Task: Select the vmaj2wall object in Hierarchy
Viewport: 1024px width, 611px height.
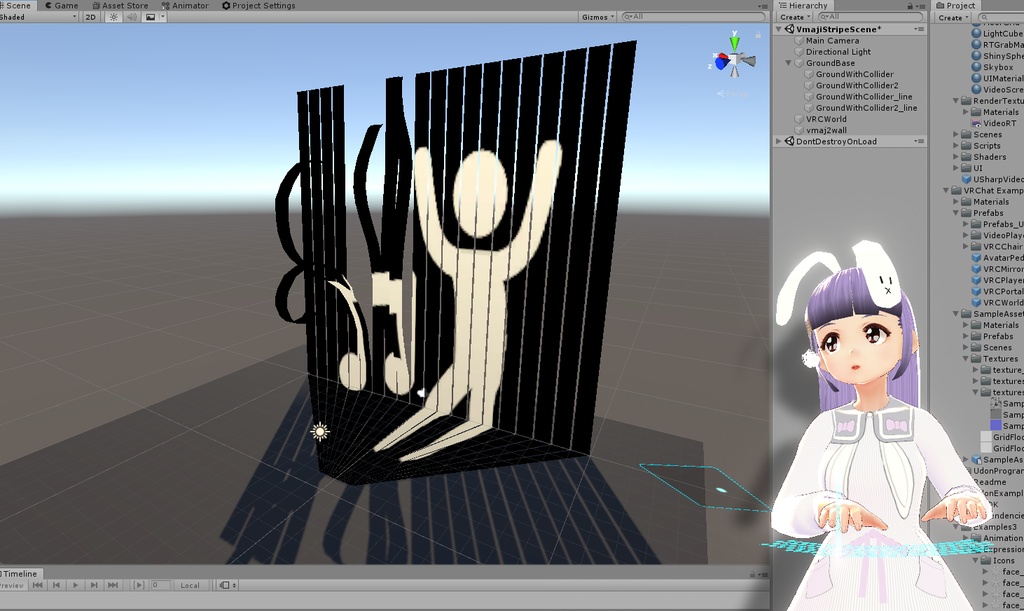Action: (x=827, y=130)
